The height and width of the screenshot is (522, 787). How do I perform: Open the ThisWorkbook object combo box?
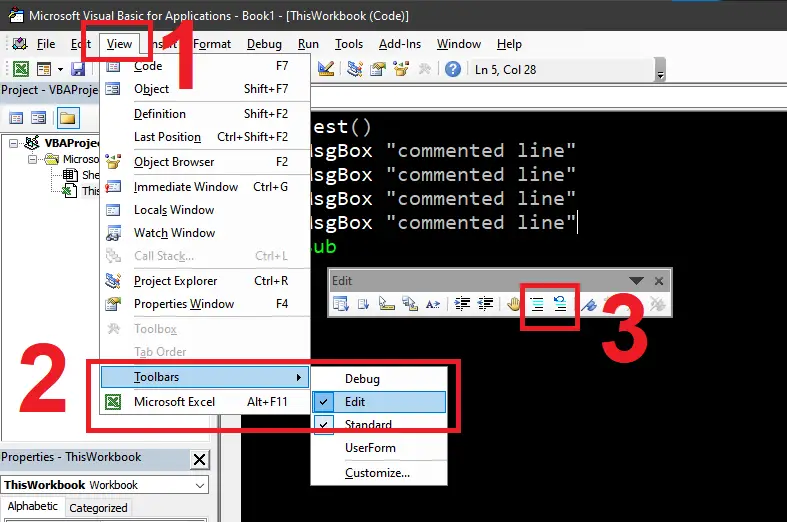104,485
